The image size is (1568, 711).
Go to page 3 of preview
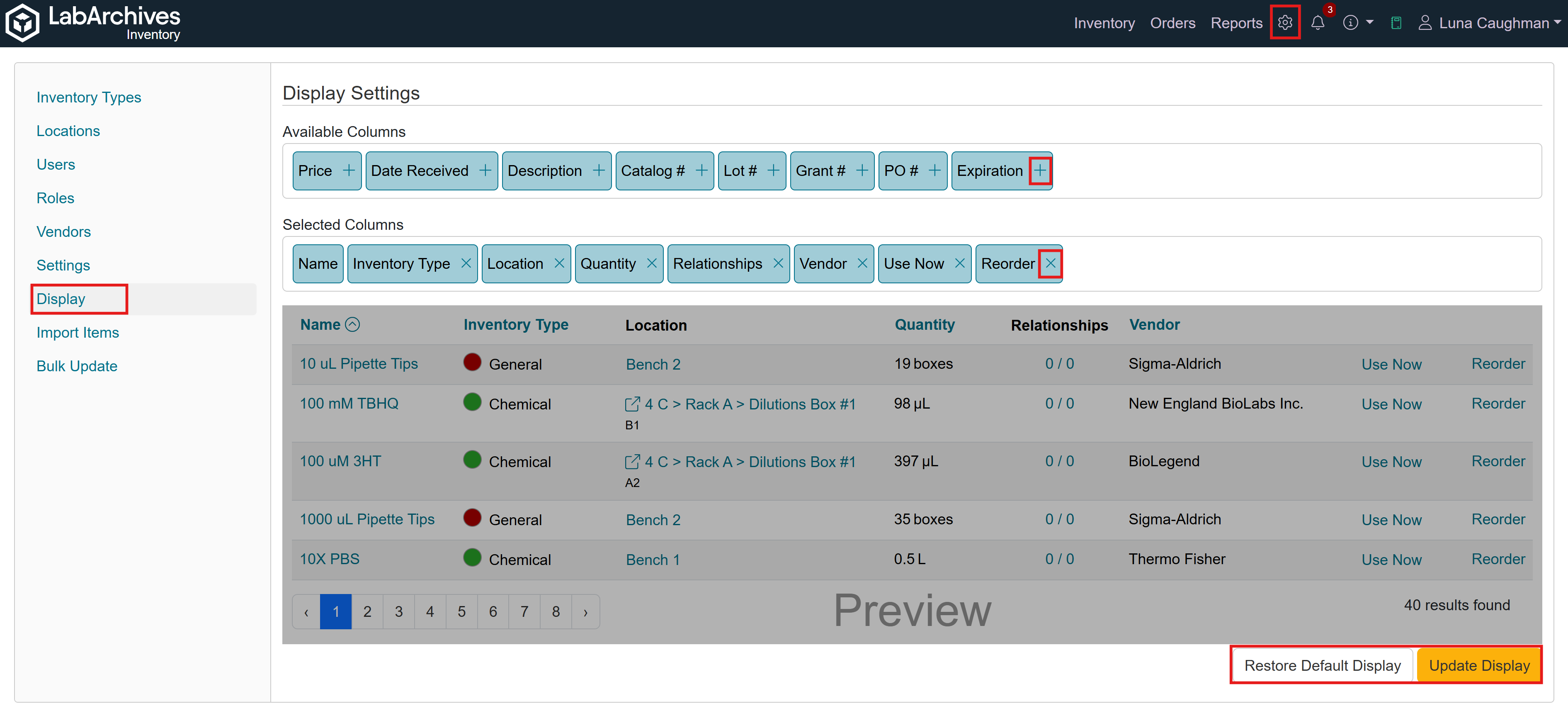point(399,612)
